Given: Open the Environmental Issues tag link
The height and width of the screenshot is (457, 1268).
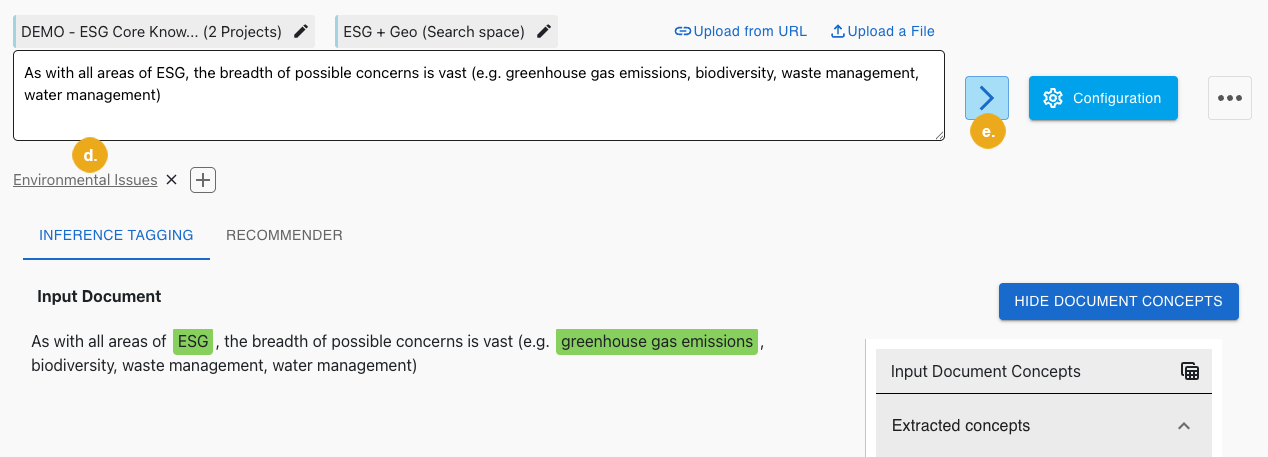Looking at the screenshot, I should pyautogui.click(x=85, y=180).
